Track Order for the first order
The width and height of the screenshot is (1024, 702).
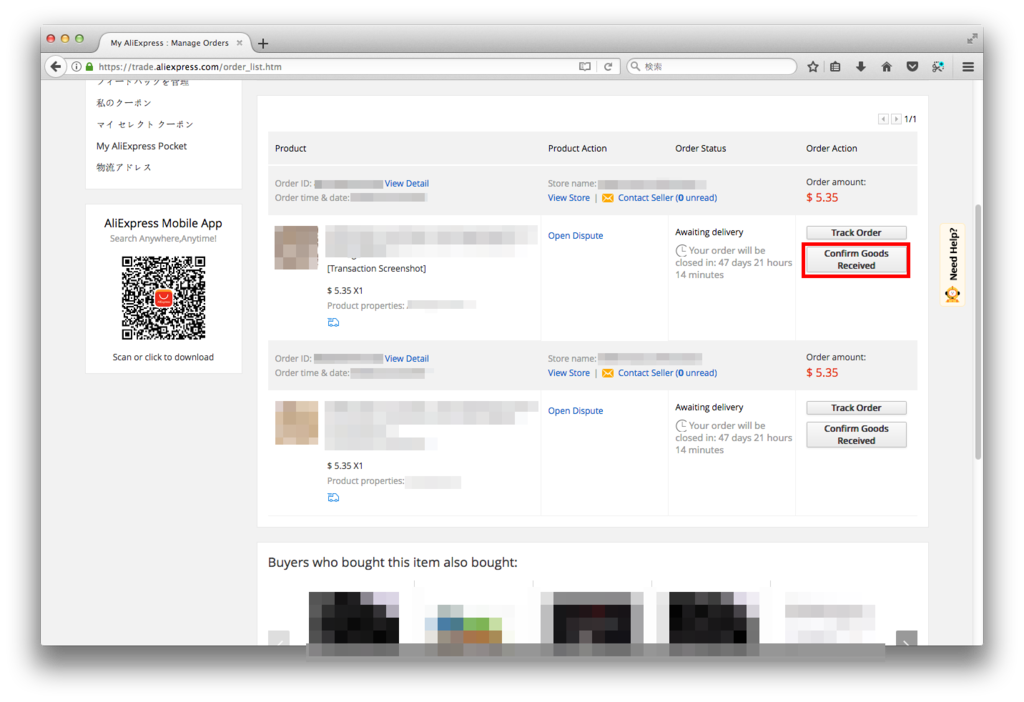(856, 232)
